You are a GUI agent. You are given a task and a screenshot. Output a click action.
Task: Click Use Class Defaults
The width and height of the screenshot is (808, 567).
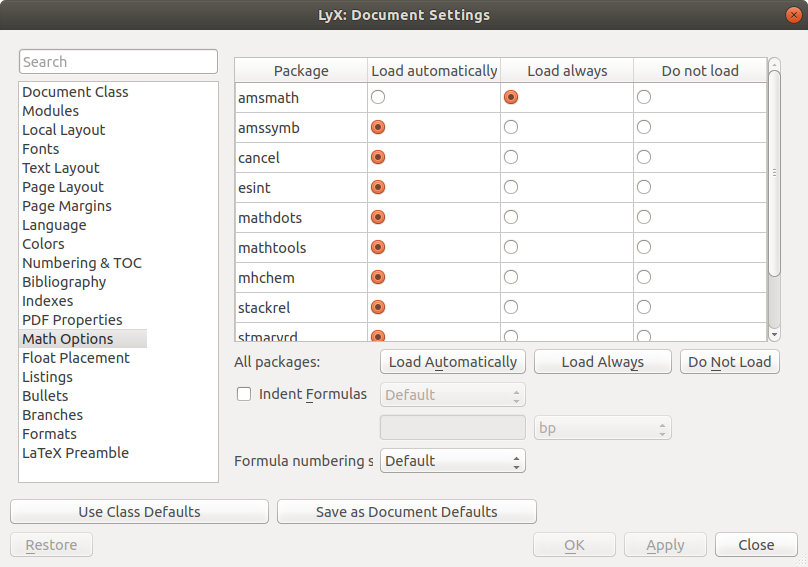pos(139,512)
